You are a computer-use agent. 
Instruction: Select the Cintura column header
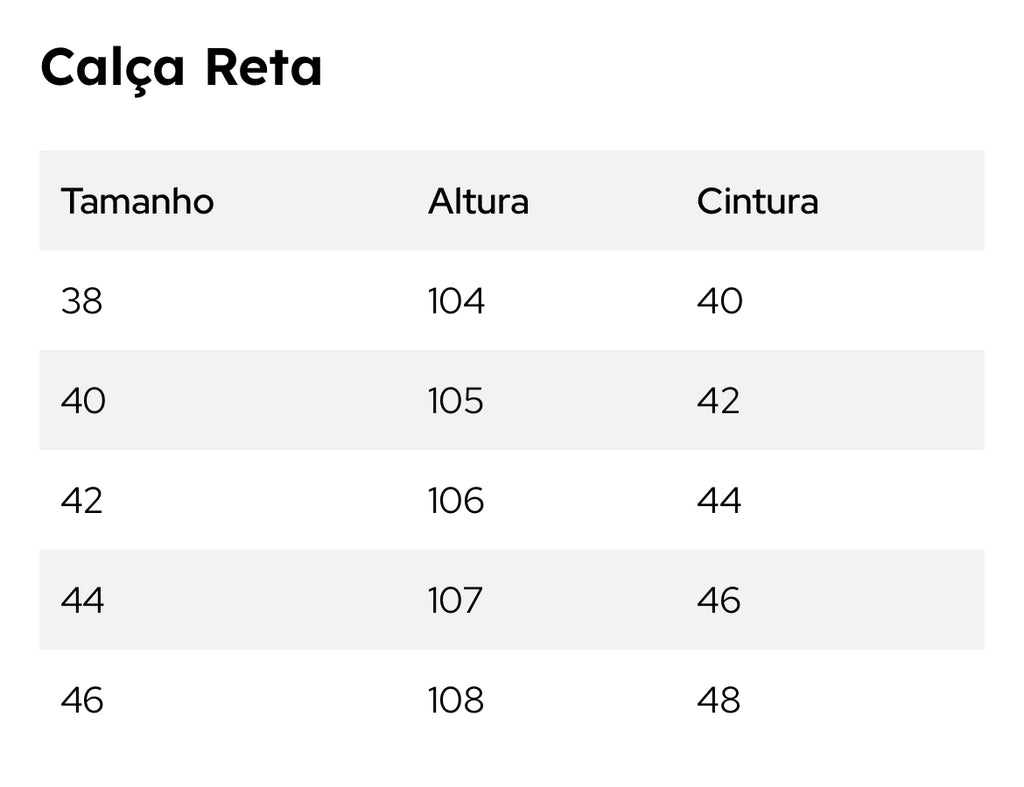[757, 201]
